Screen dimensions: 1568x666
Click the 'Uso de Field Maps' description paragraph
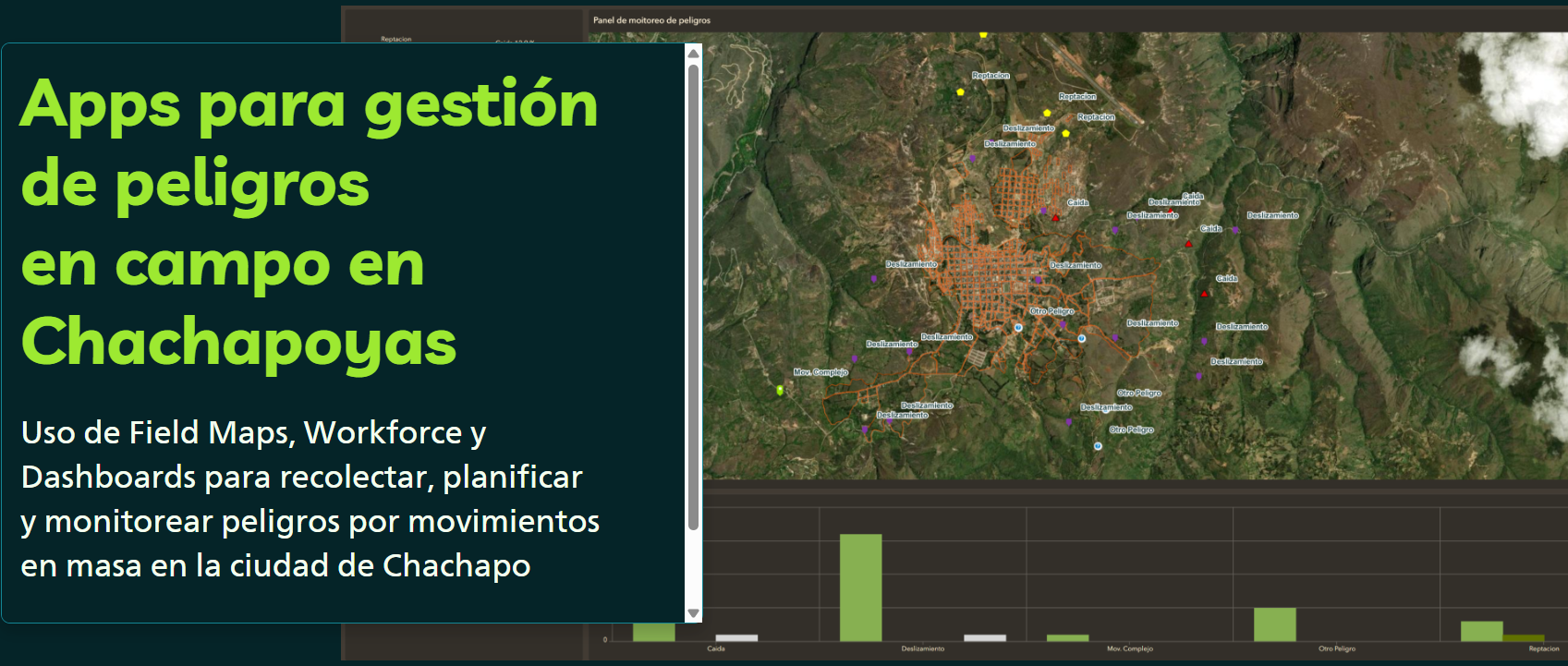pyautogui.click(x=310, y=499)
